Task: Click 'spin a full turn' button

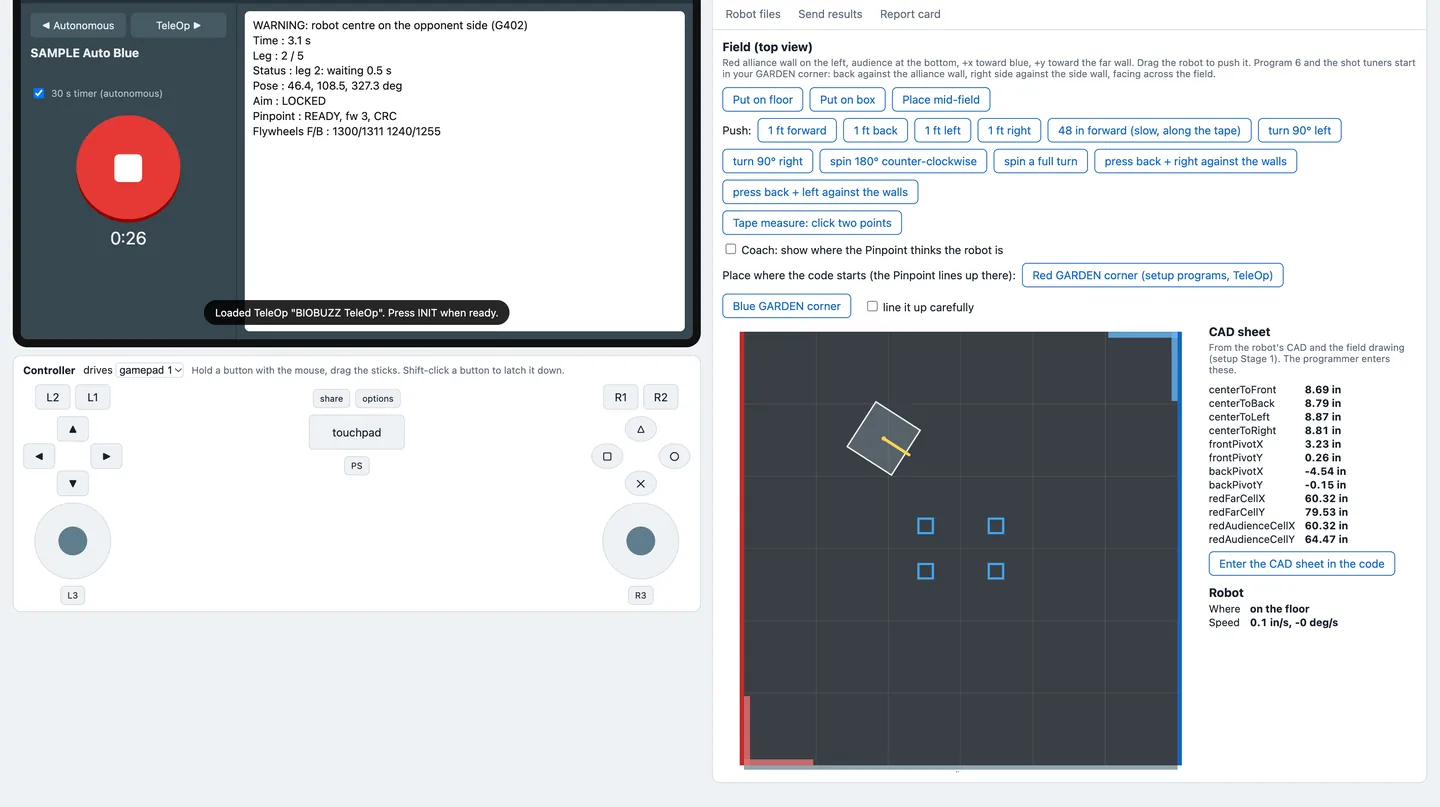Action: click(1041, 161)
